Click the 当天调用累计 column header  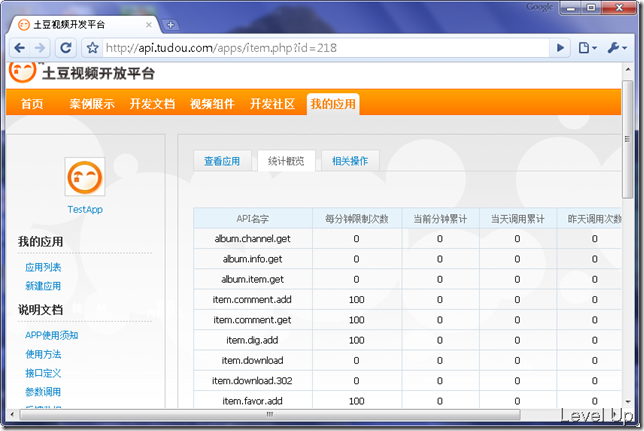tap(518, 219)
